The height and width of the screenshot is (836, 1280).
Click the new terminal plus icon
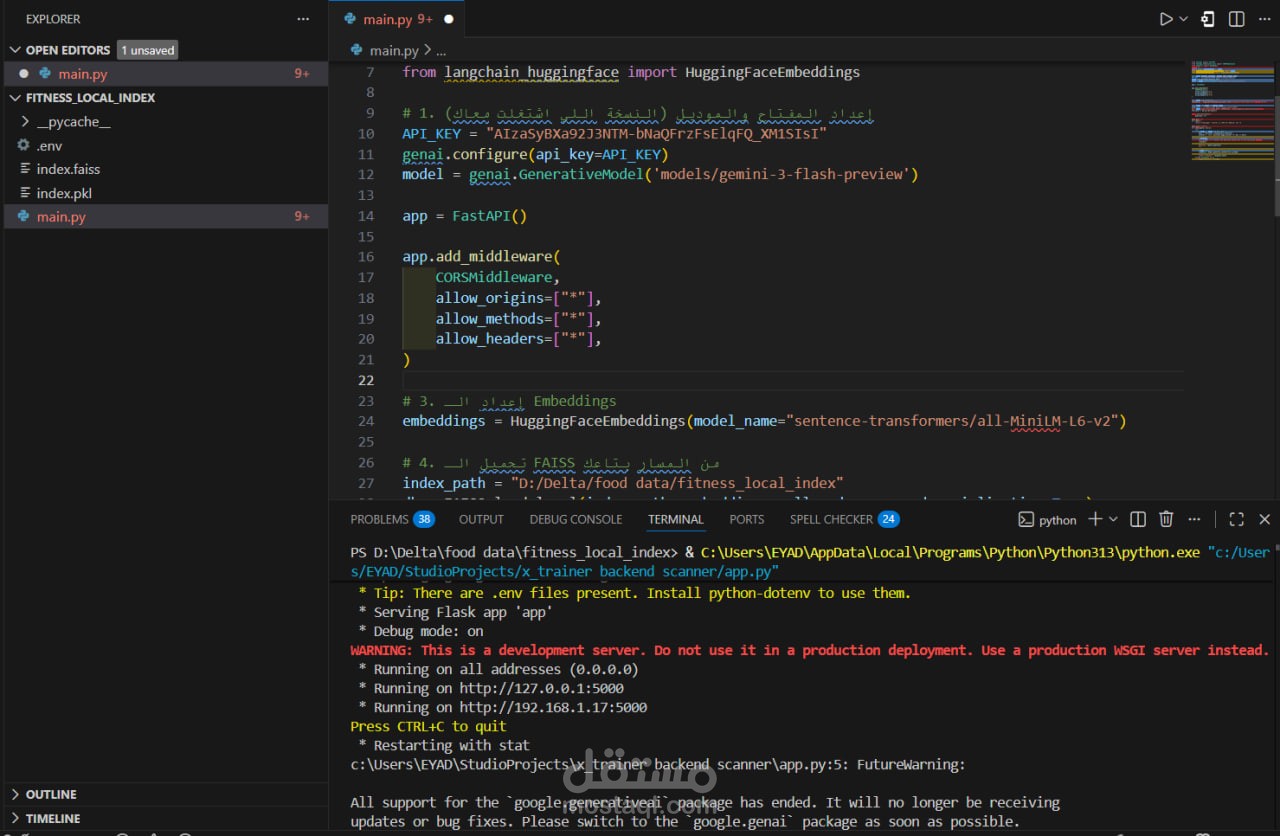coord(1095,519)
